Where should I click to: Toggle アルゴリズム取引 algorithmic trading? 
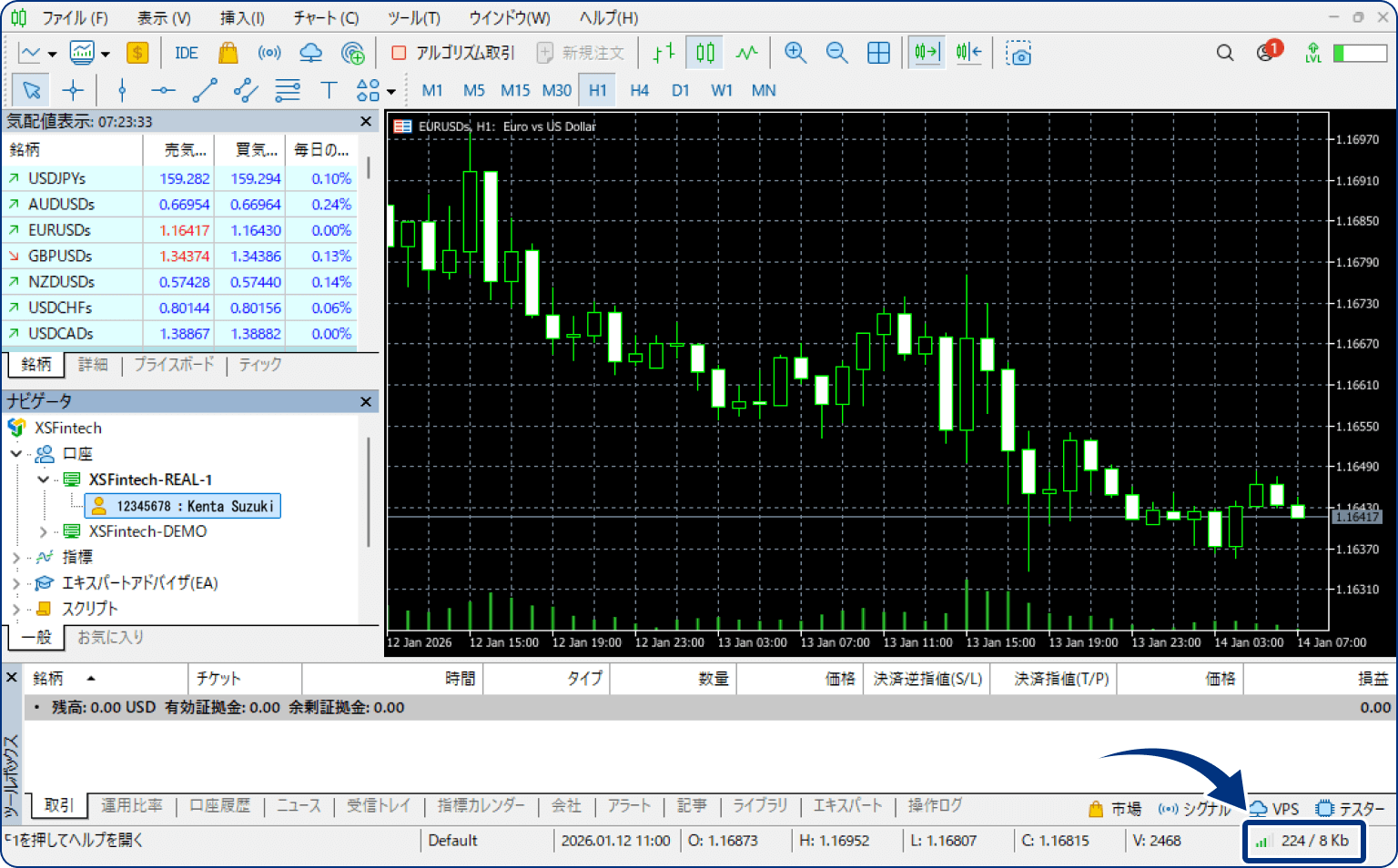[x=452, y=53]
